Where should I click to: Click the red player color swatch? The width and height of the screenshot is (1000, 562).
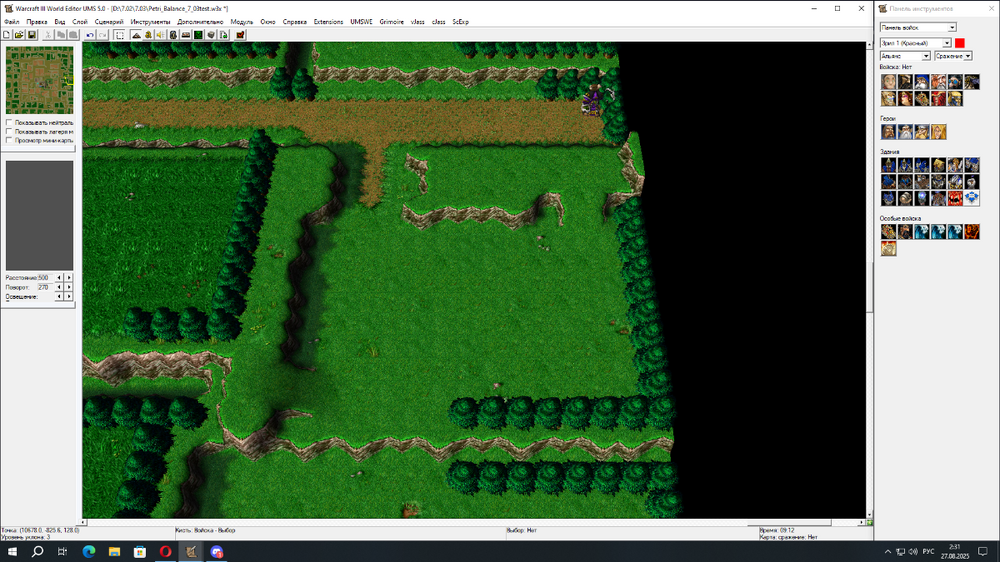point(960,43)
